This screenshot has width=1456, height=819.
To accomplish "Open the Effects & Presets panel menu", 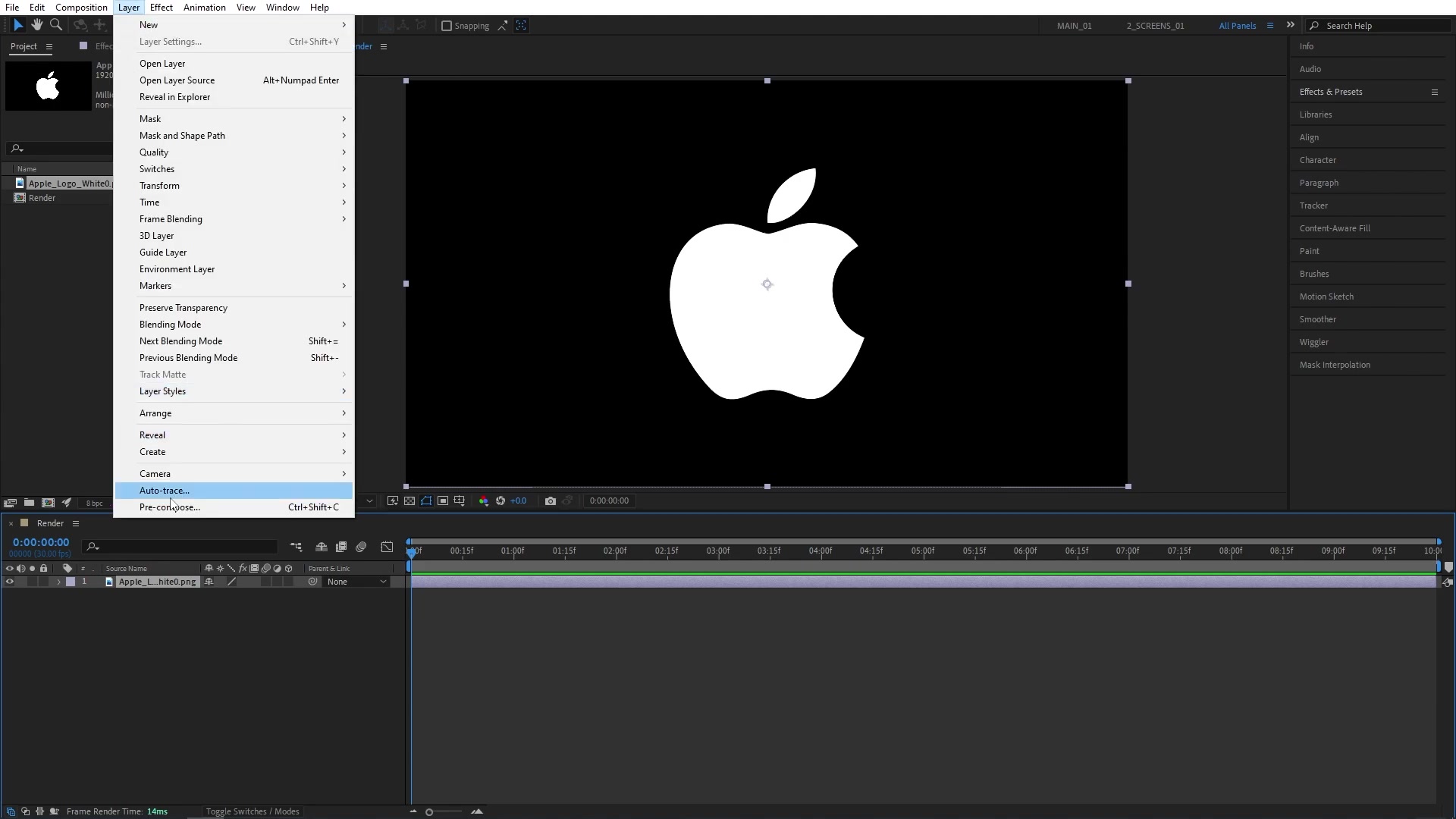I will [1434, 92].
